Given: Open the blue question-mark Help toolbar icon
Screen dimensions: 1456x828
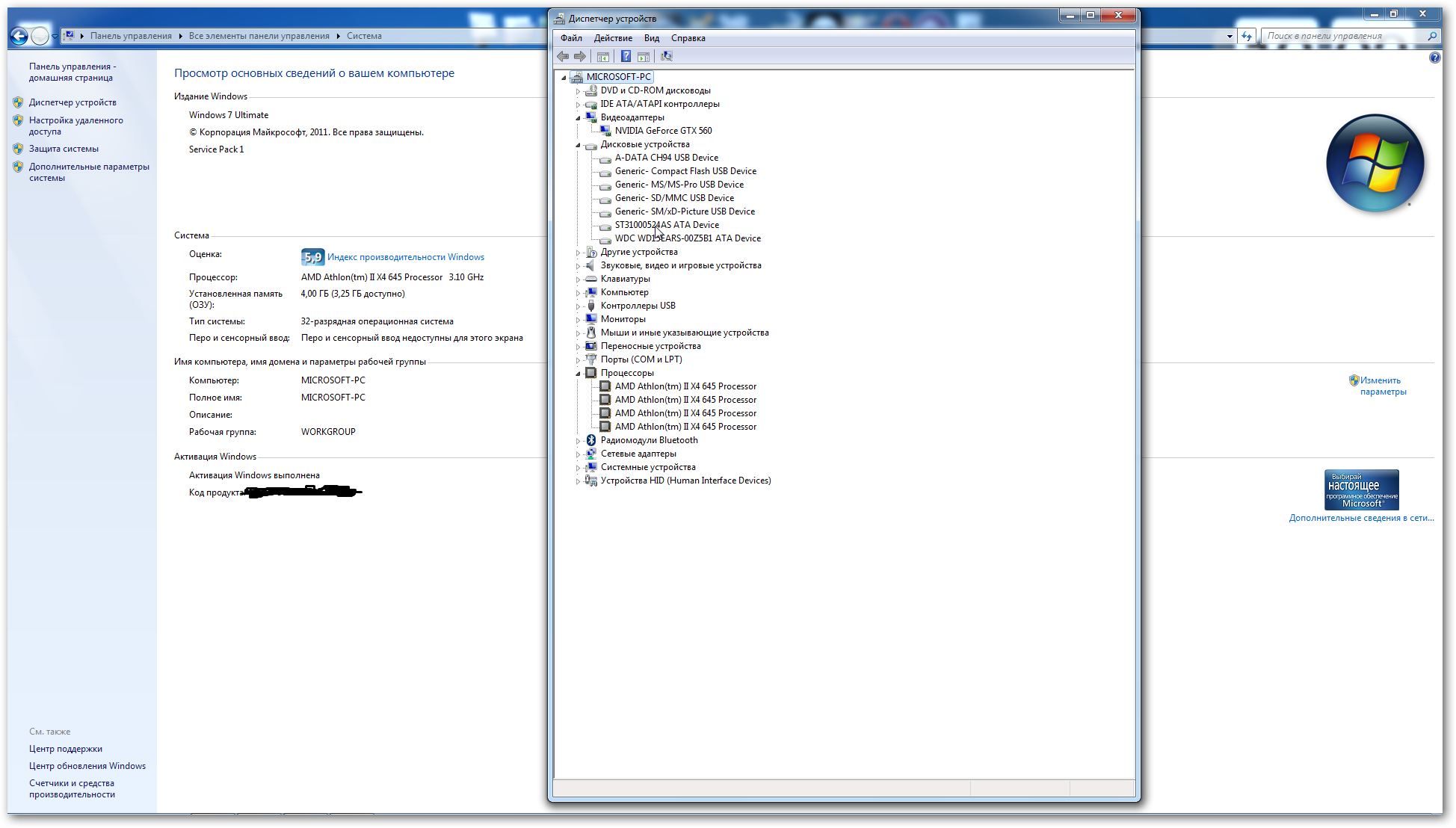Looking at the screenshot, I should coord(626,56).
